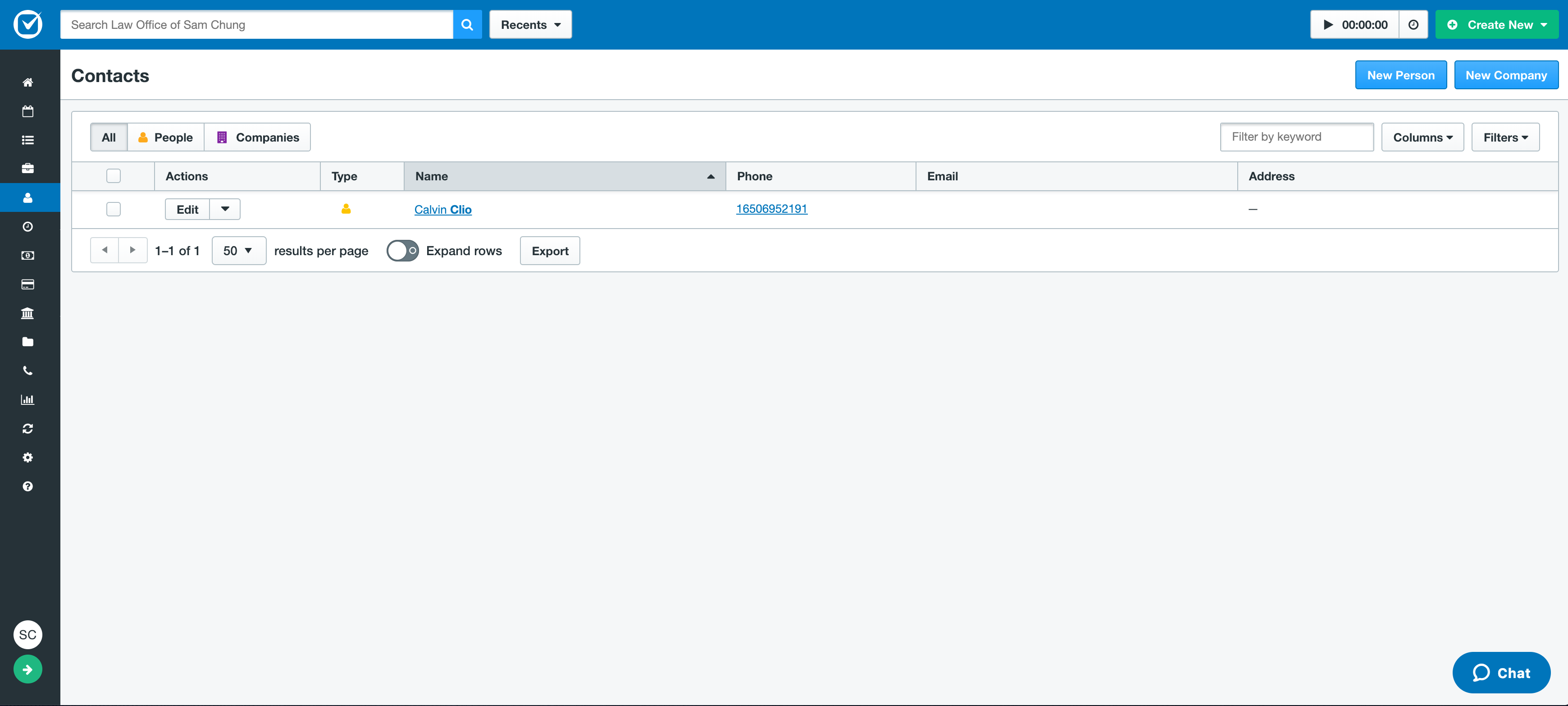Open Documents folder sidebar icon
This screenshot has height=706, width=1568.
(28, 342)
